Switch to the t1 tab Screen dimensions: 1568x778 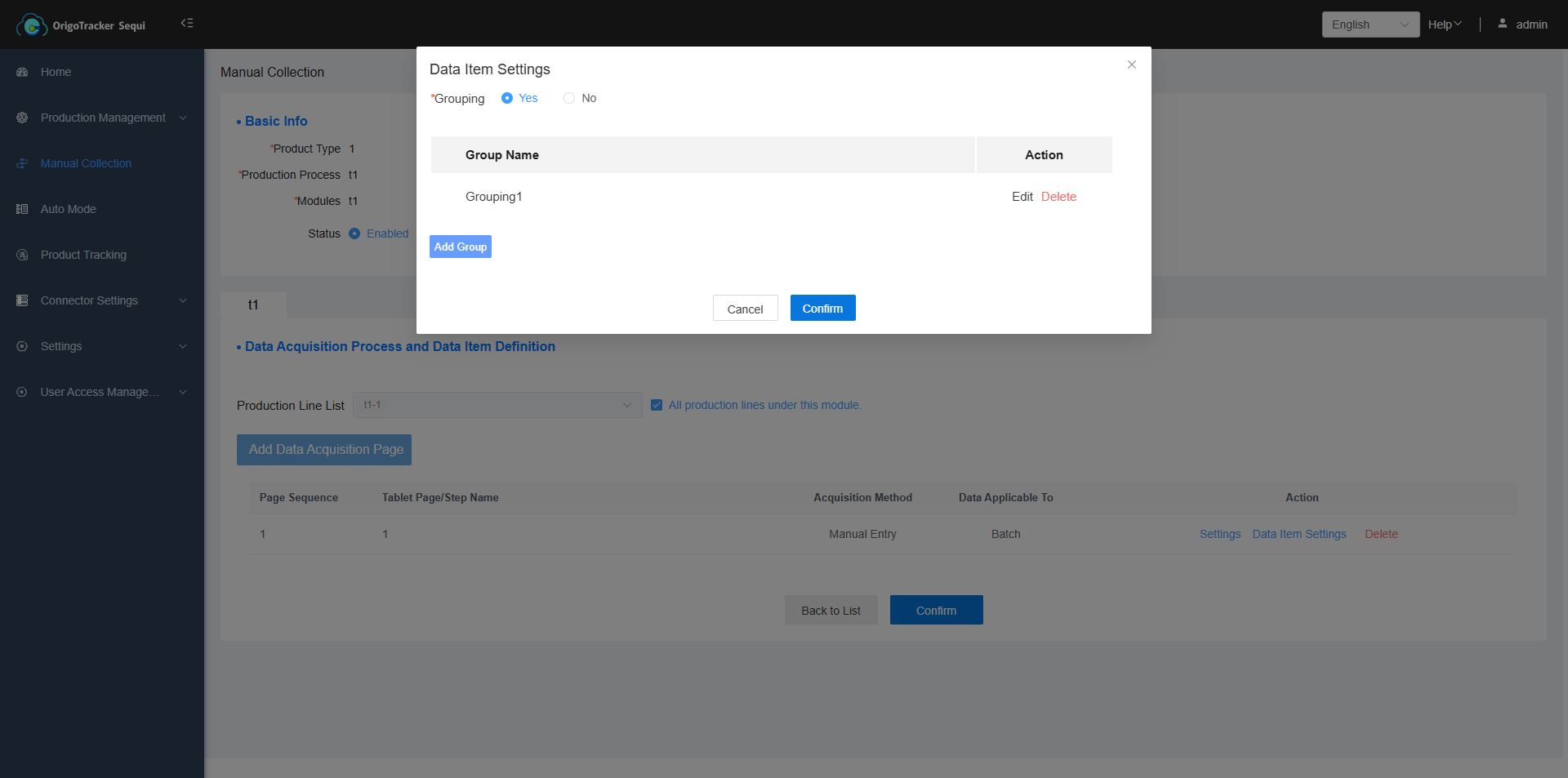pyautogui.click(x=253, y=305)
